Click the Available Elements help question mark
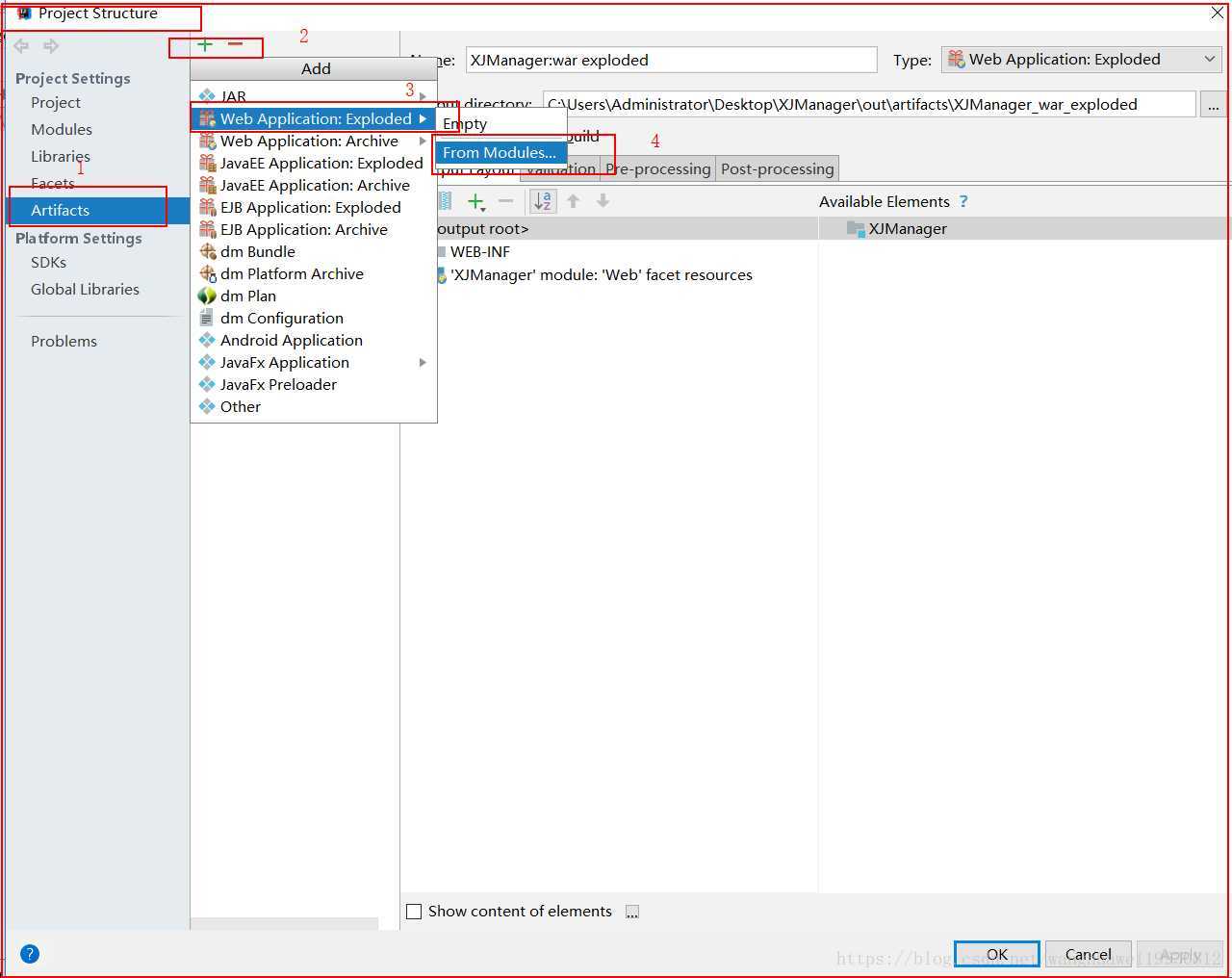1232x978 pixels. pyautogui.click(x=963, y=201)
